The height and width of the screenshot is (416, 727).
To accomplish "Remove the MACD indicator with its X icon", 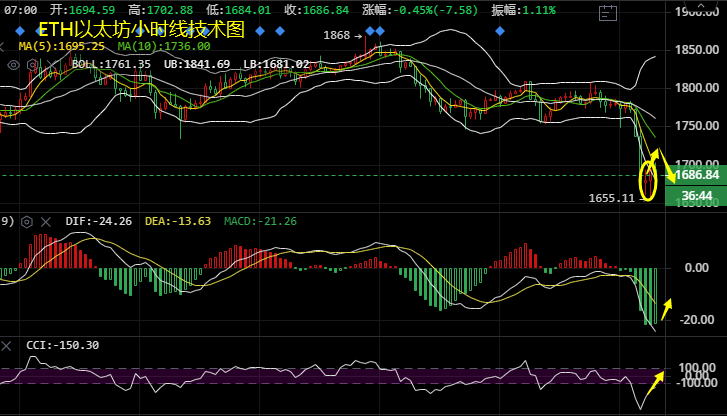I will (45, 222).
